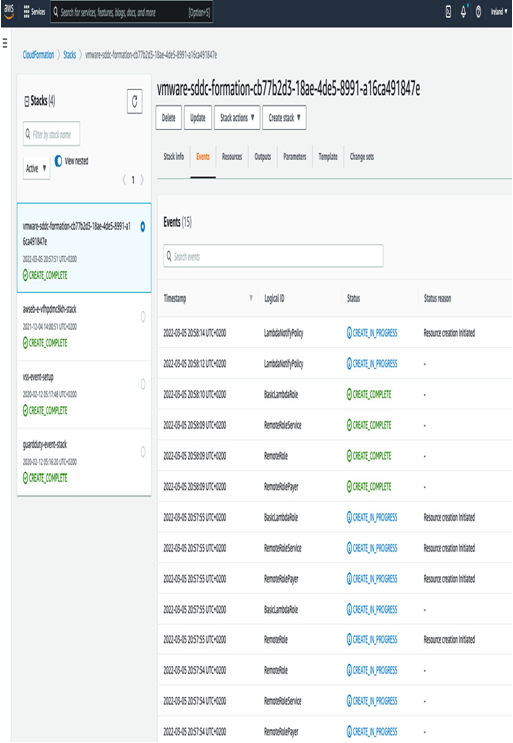Select the vss-event-setup stack radio button
The height and width of the screenshot is (743, 513).
[x=143, y=384]
